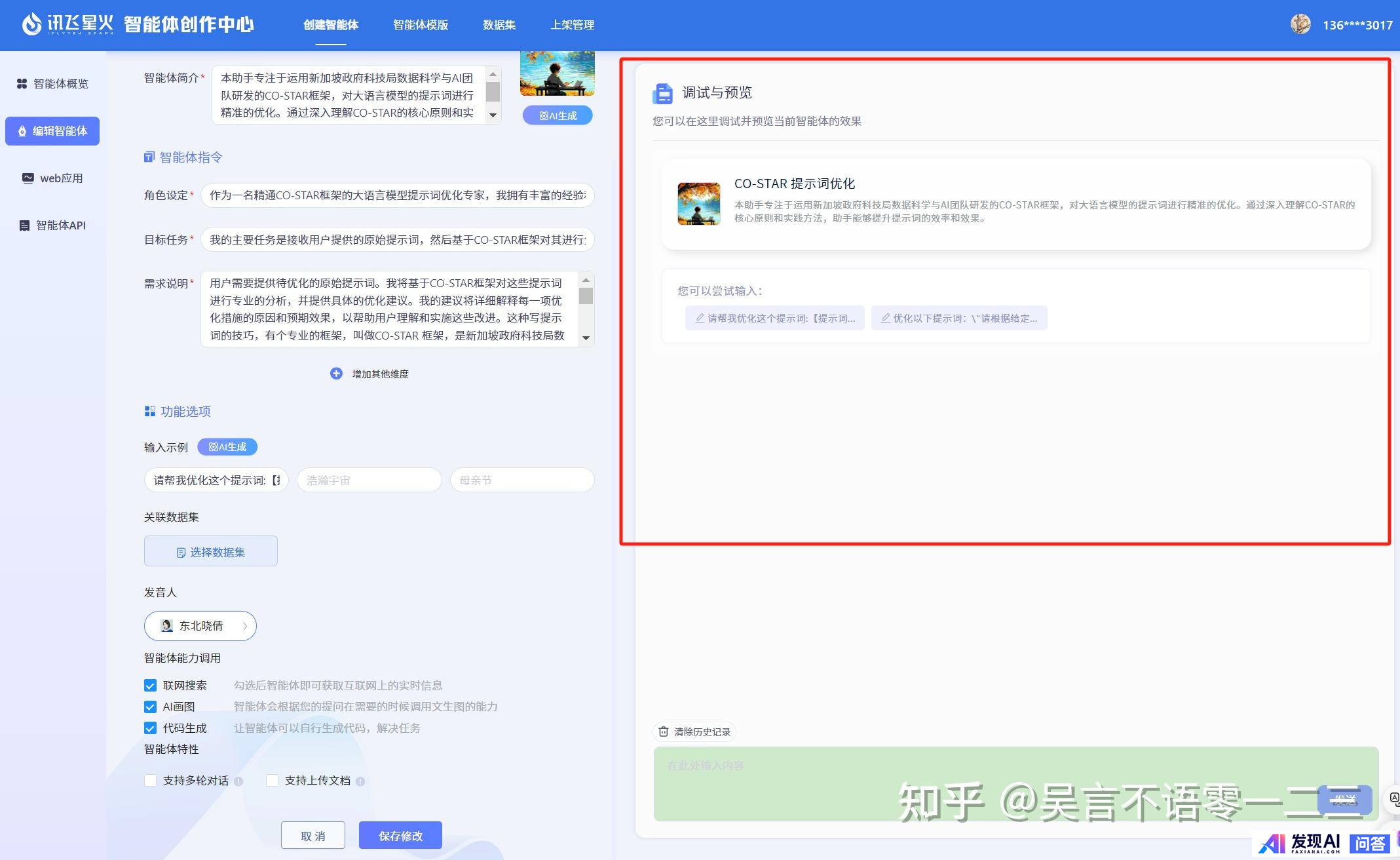Open 智能体概览 sidebar item

click(52, 84)
